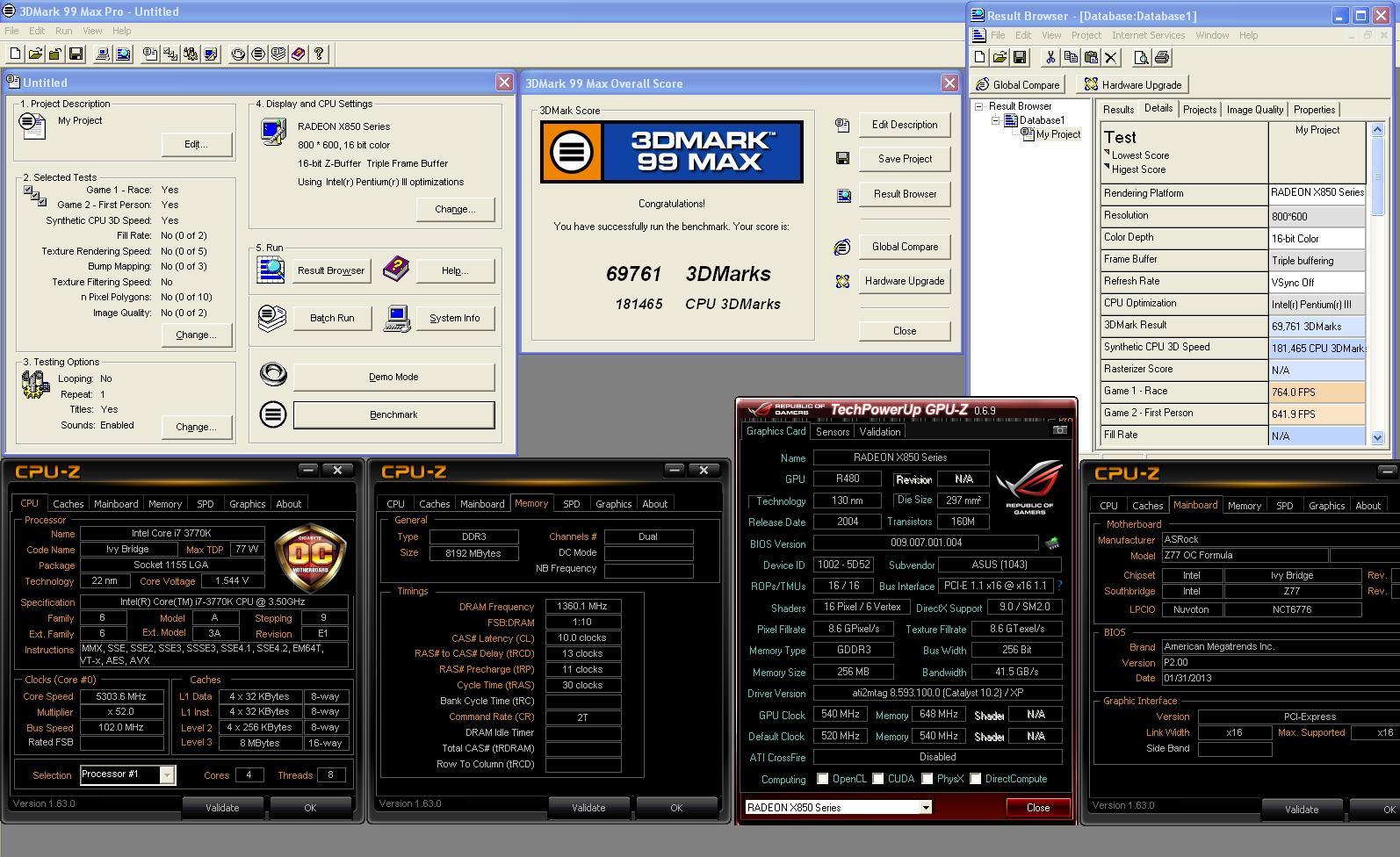The image size is (1400, 857).
Task: Toggle DirectCompute checkbox in GPU-Z
Action: [x=975, y=779]
